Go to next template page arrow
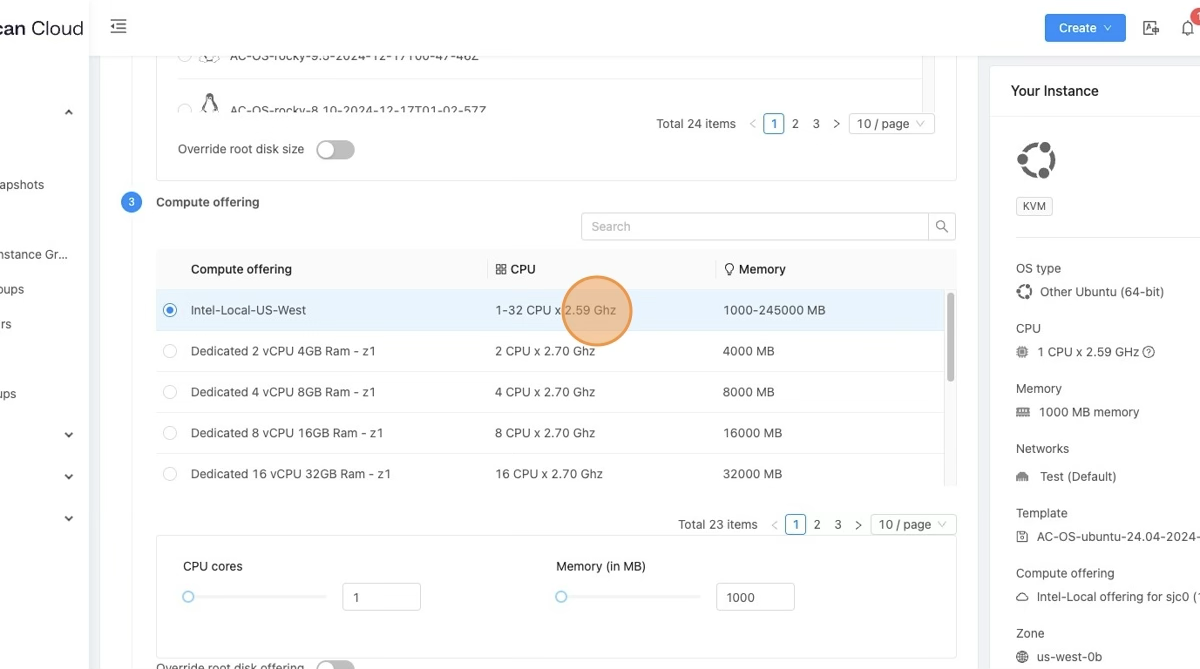The height and width of the screenshot is (669, 1200). (836, 124)
